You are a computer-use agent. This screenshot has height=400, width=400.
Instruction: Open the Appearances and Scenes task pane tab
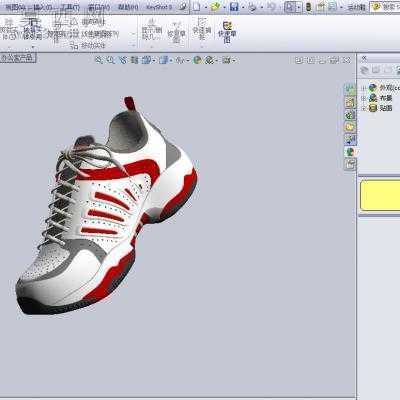(x=350, y=152)
